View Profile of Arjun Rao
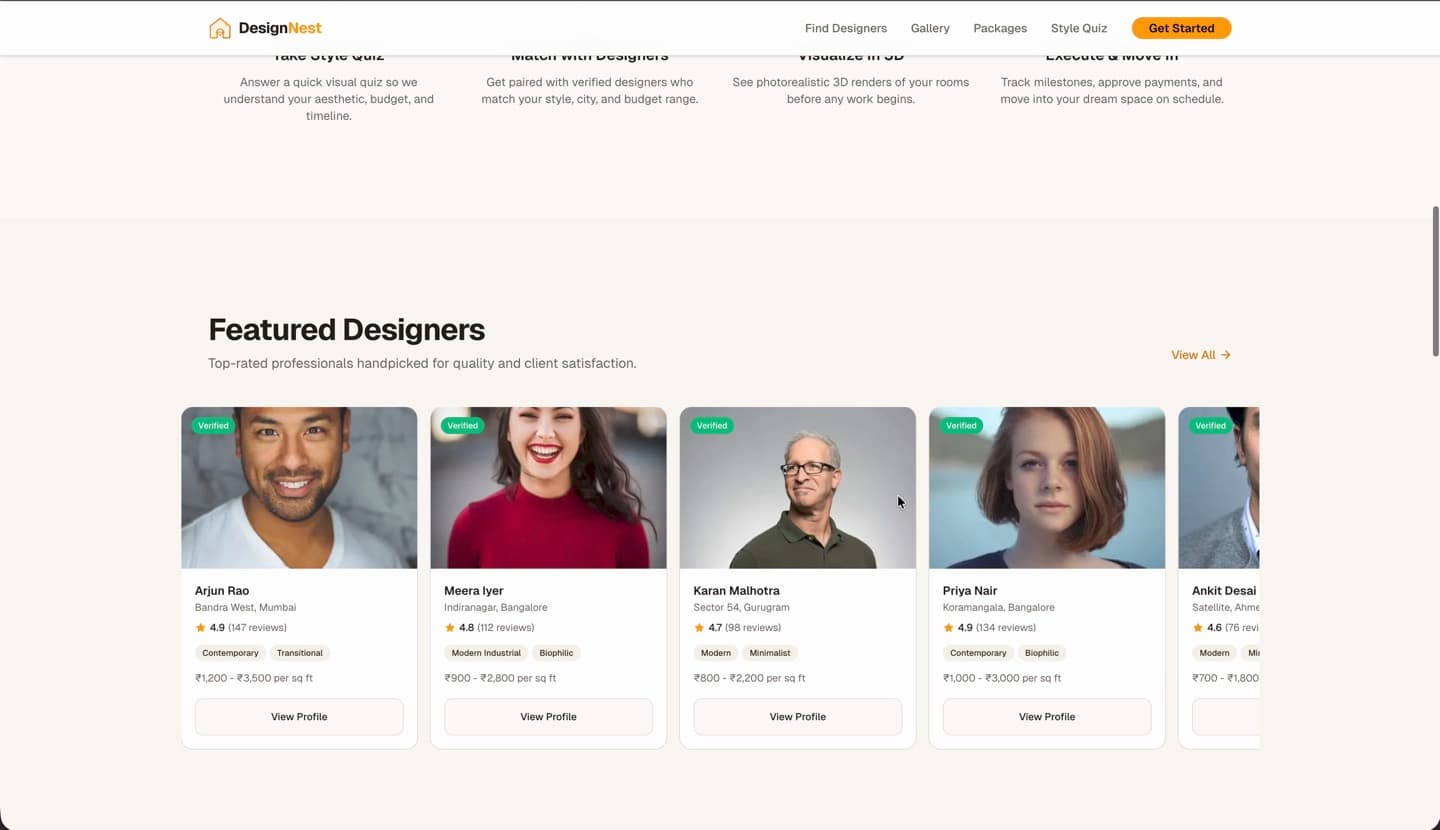 (299, 717)
